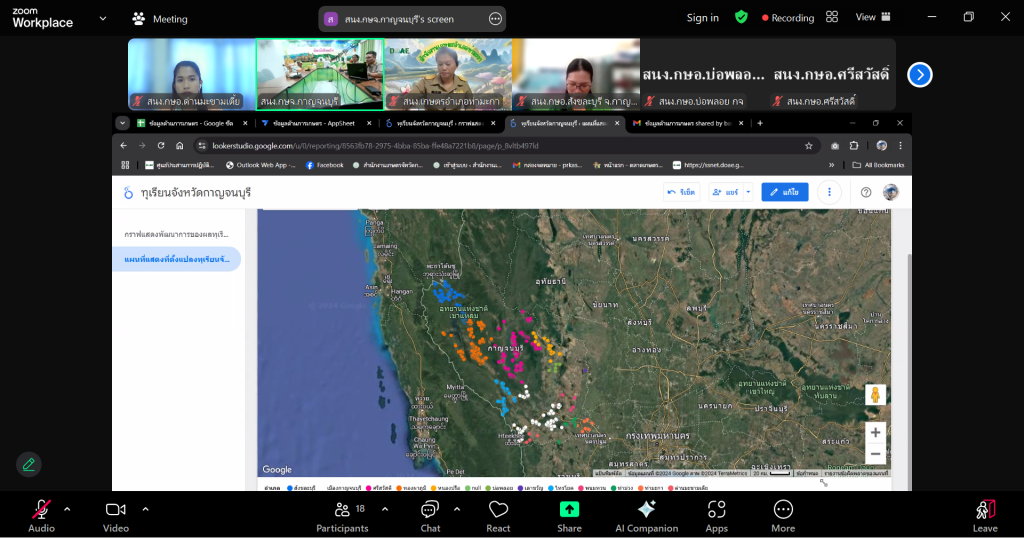Show next participants with the blue arrow
The height and width of the screenshot is (538, 1024).
tap(919, 75)
